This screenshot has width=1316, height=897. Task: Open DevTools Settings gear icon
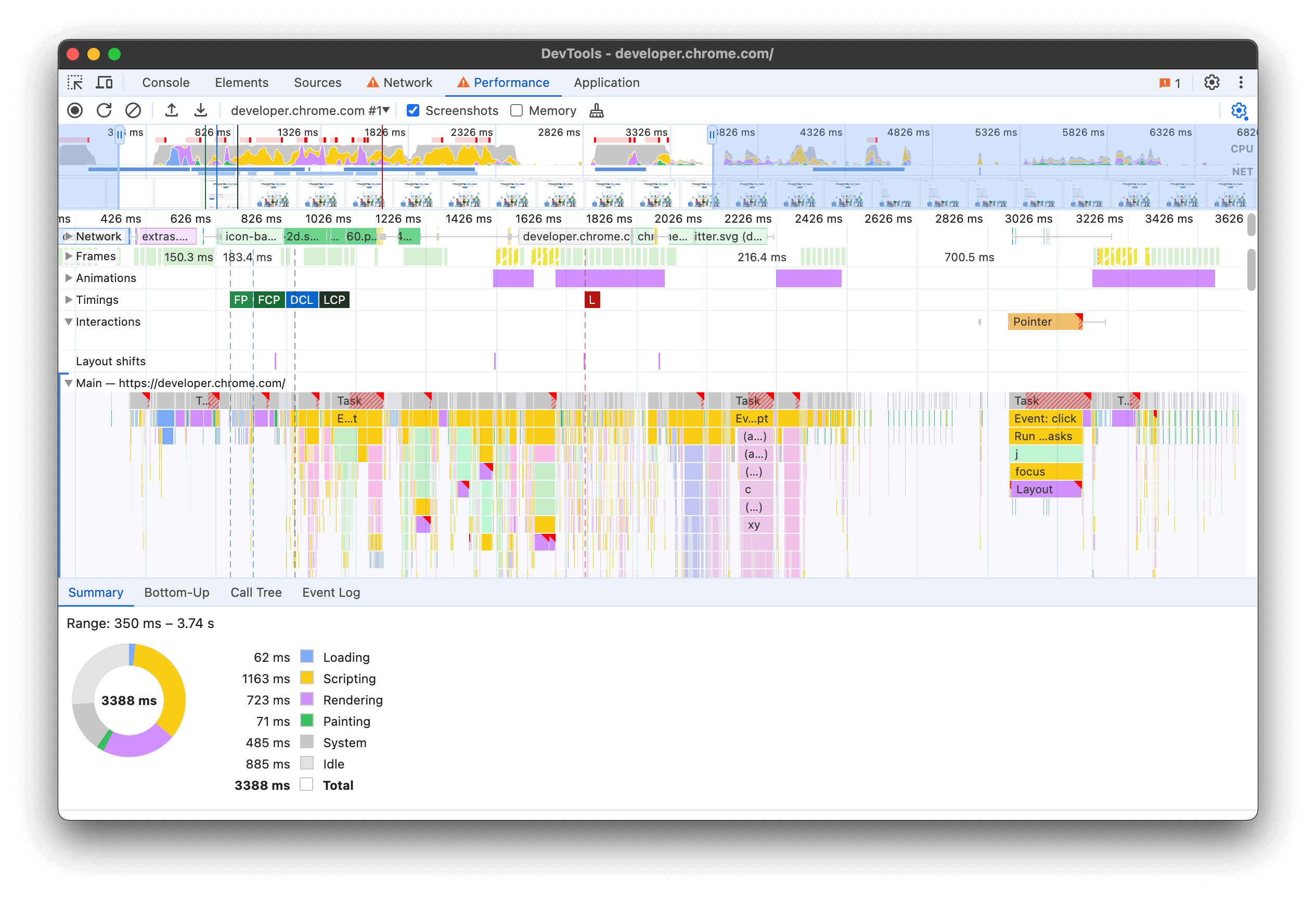coord(1211,82)
